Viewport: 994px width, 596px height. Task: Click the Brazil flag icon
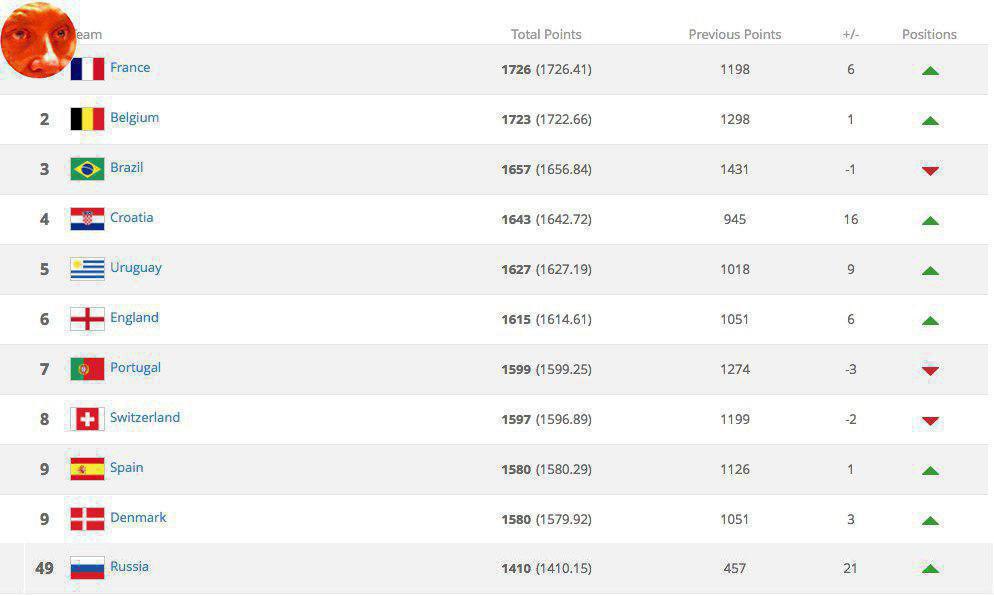click(87, 169)
